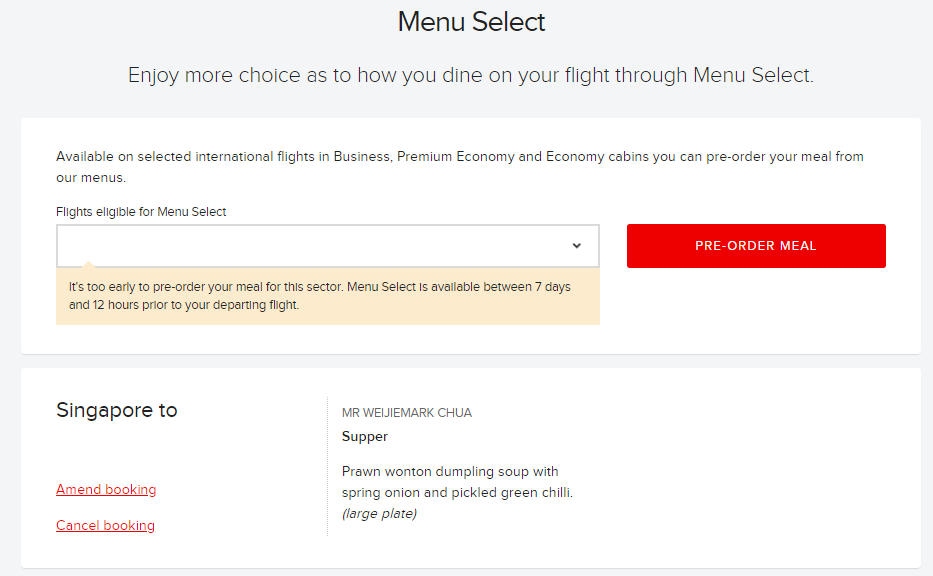Select the Prawn wonton dumpling soup description
The height and width of the screenshot is (576, 933).
click(450, 472)
